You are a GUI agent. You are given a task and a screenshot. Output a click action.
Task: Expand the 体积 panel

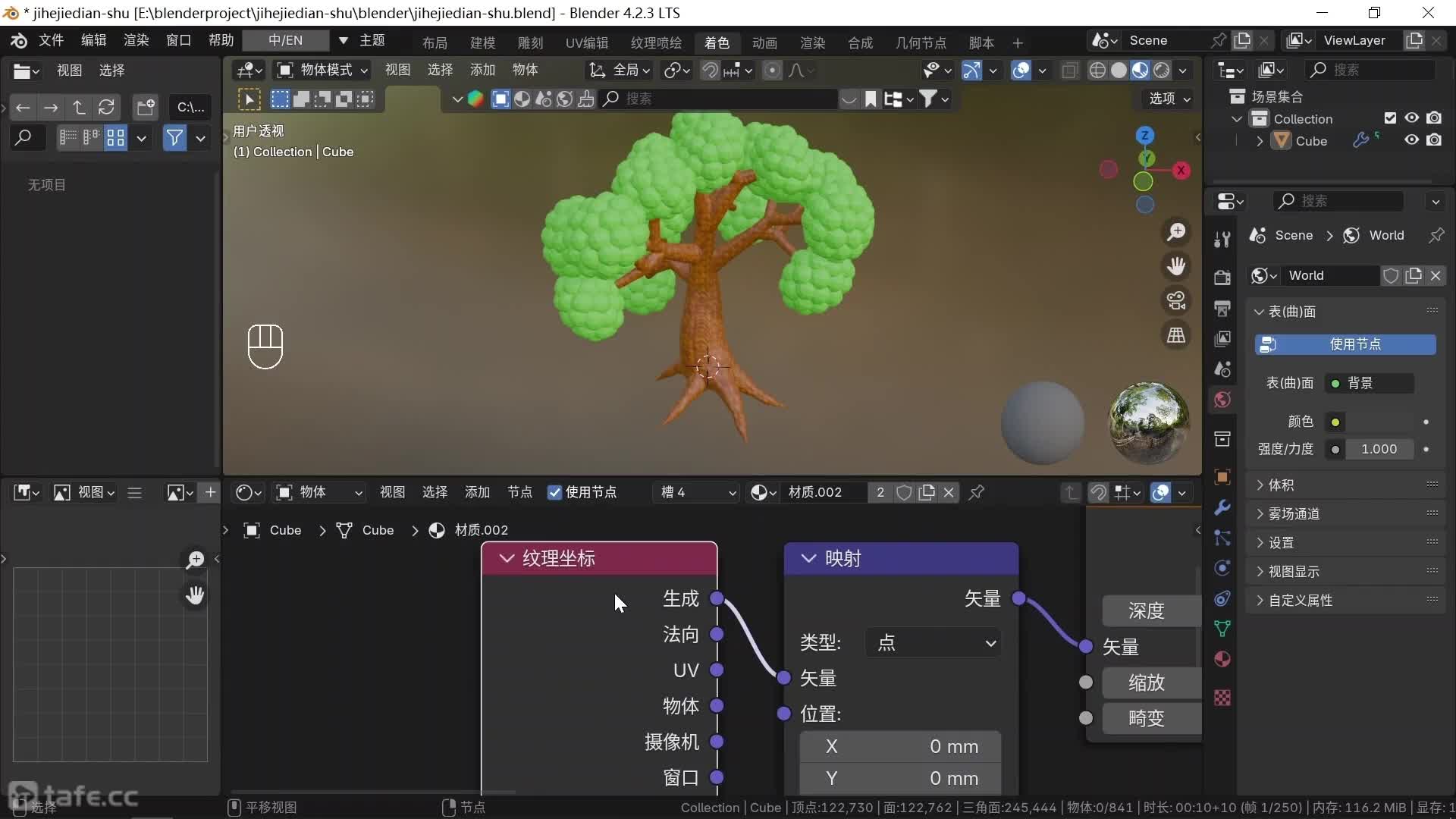pos(1281,485)
